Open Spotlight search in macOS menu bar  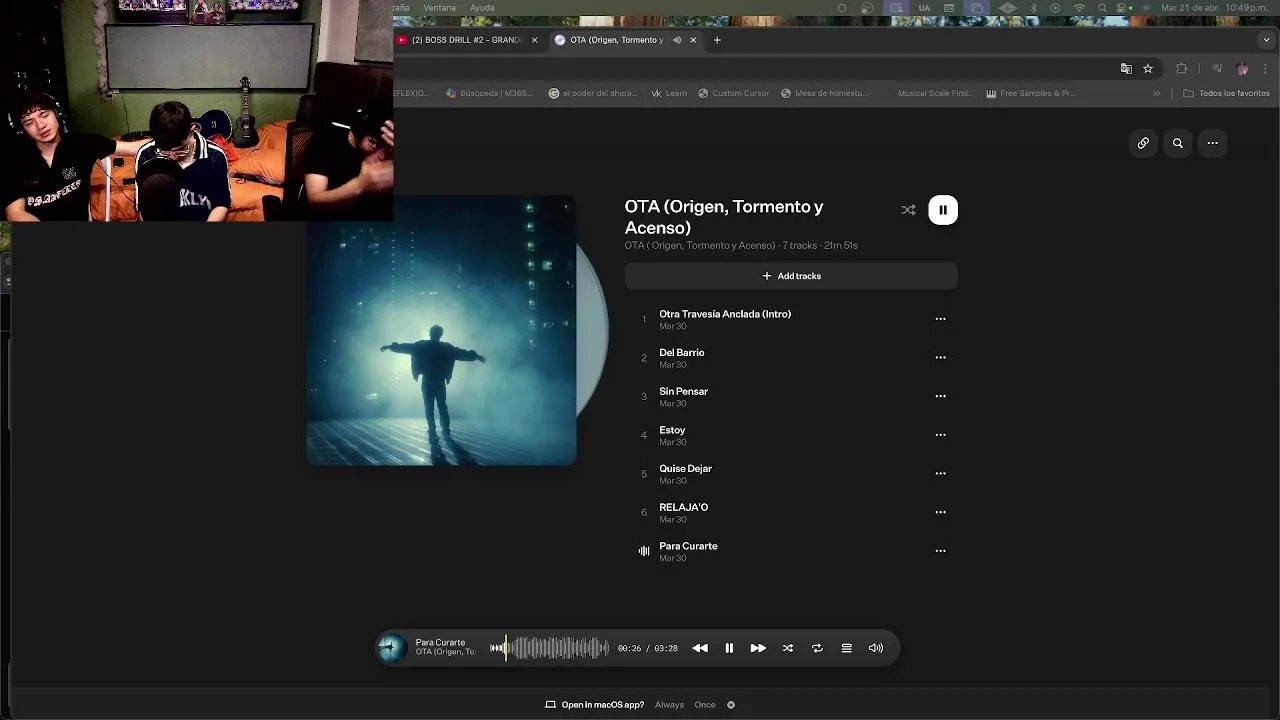pyautogui.click(x=1102, y=8)
